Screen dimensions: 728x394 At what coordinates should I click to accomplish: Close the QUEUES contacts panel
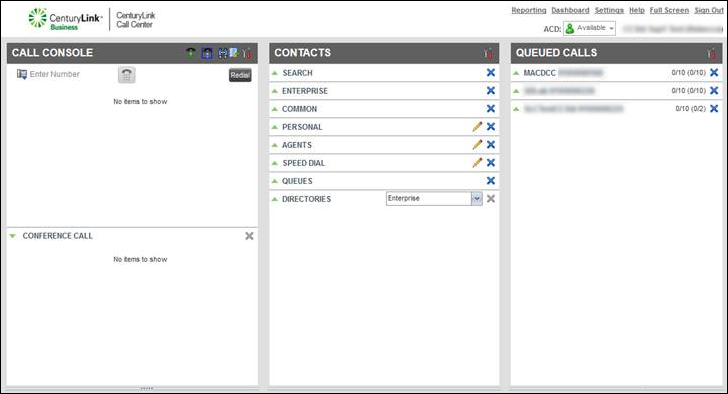click(x=491, y=181)
